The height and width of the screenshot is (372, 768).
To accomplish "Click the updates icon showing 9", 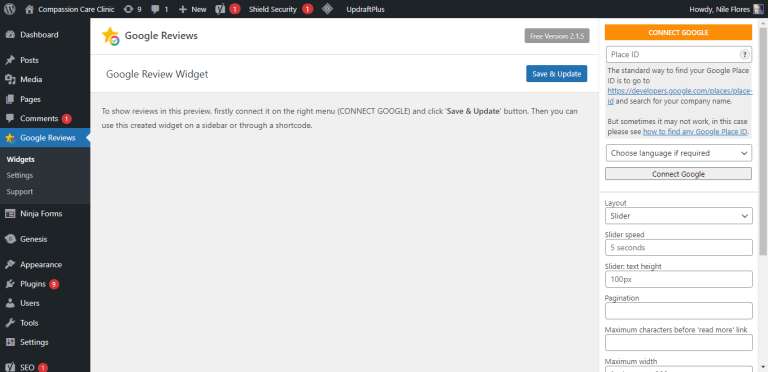I will point(128,9).
